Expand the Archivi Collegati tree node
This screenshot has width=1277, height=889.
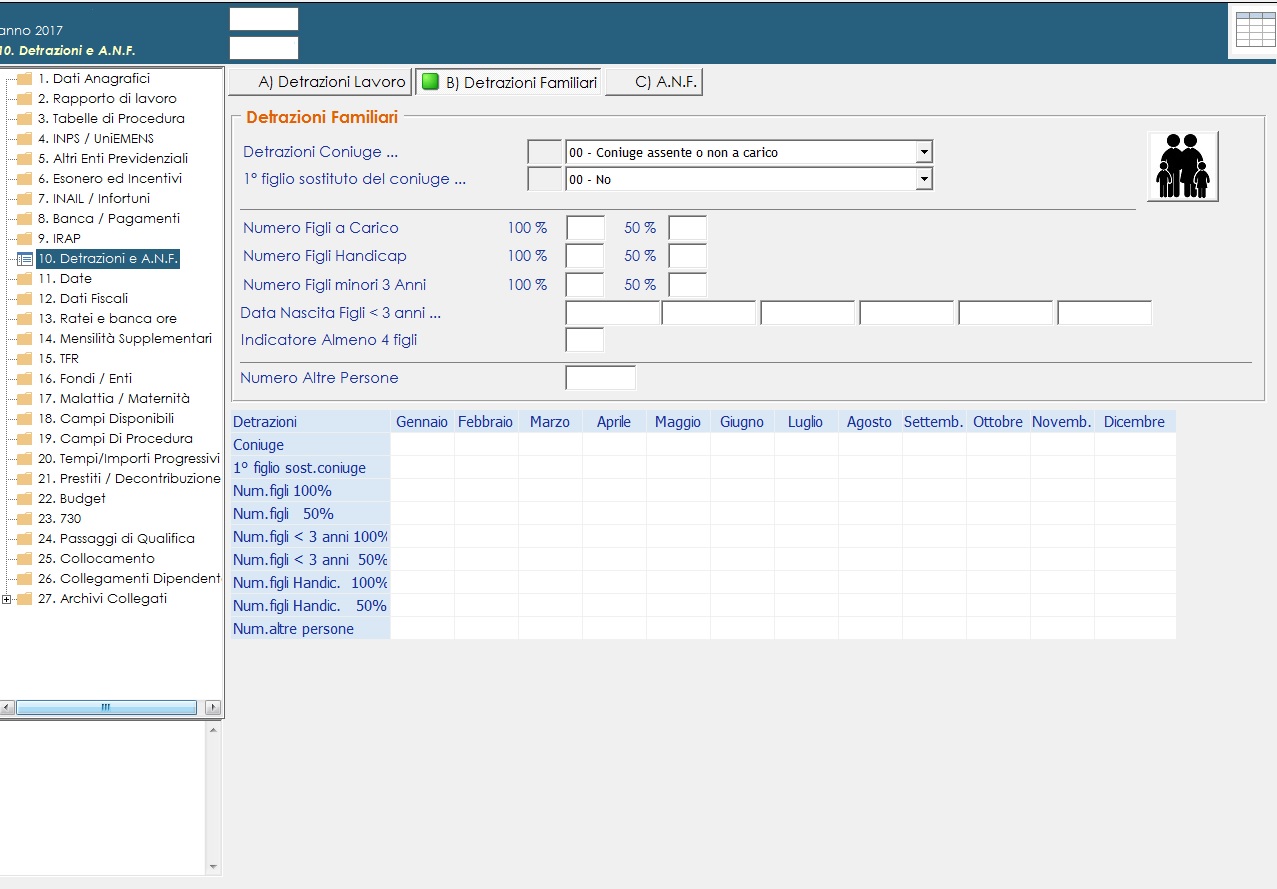[x=7, y=599]
